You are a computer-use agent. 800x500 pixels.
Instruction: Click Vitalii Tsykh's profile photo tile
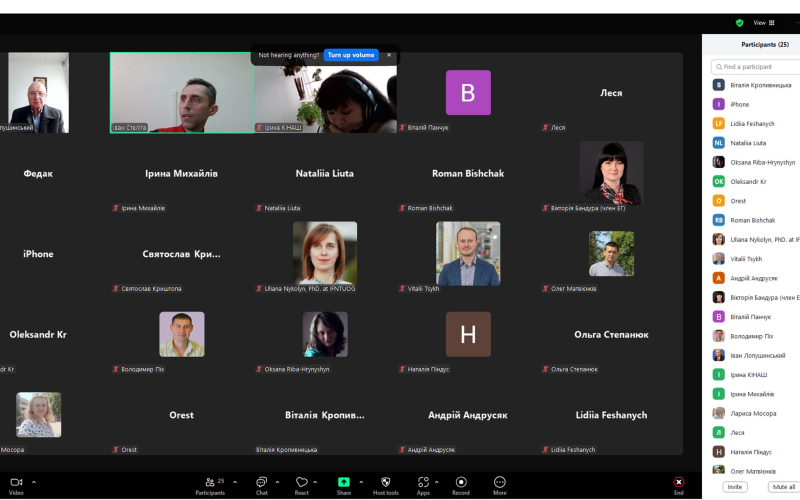point(468,253)
